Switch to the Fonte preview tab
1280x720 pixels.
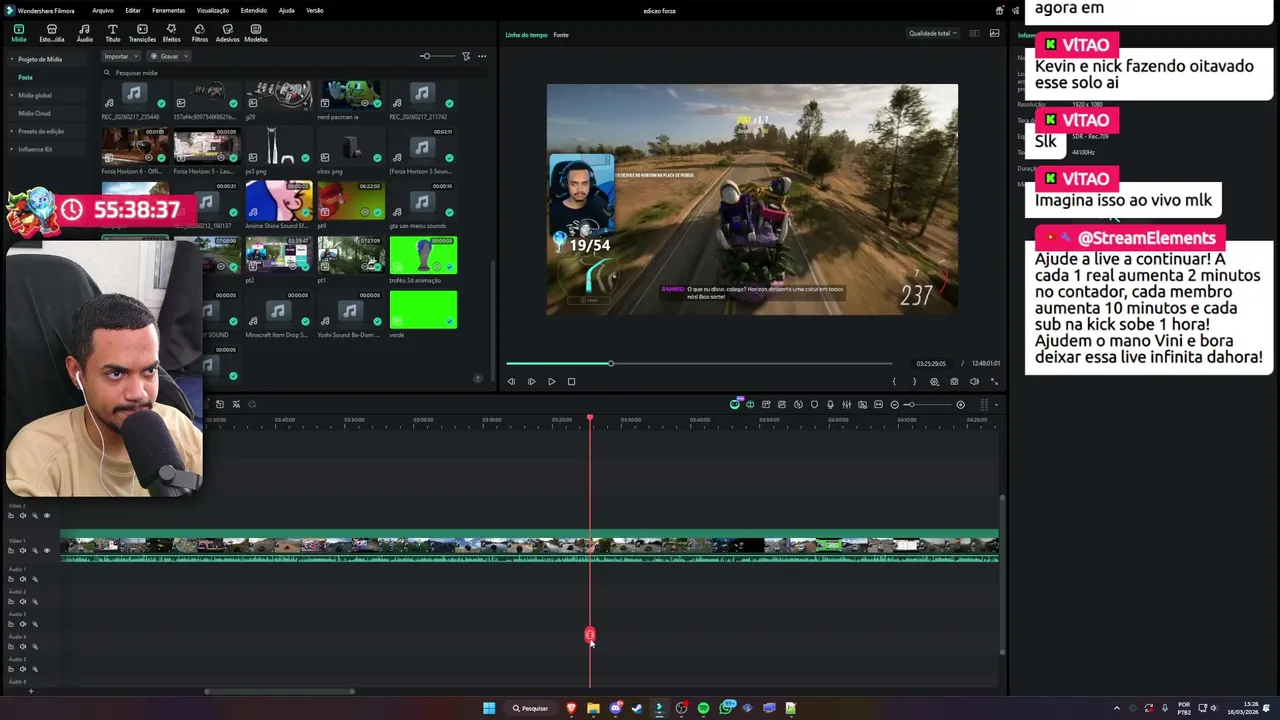[561, 35]
